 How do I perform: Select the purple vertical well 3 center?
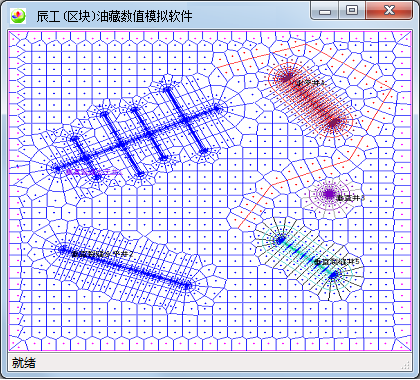pos(329,193)
